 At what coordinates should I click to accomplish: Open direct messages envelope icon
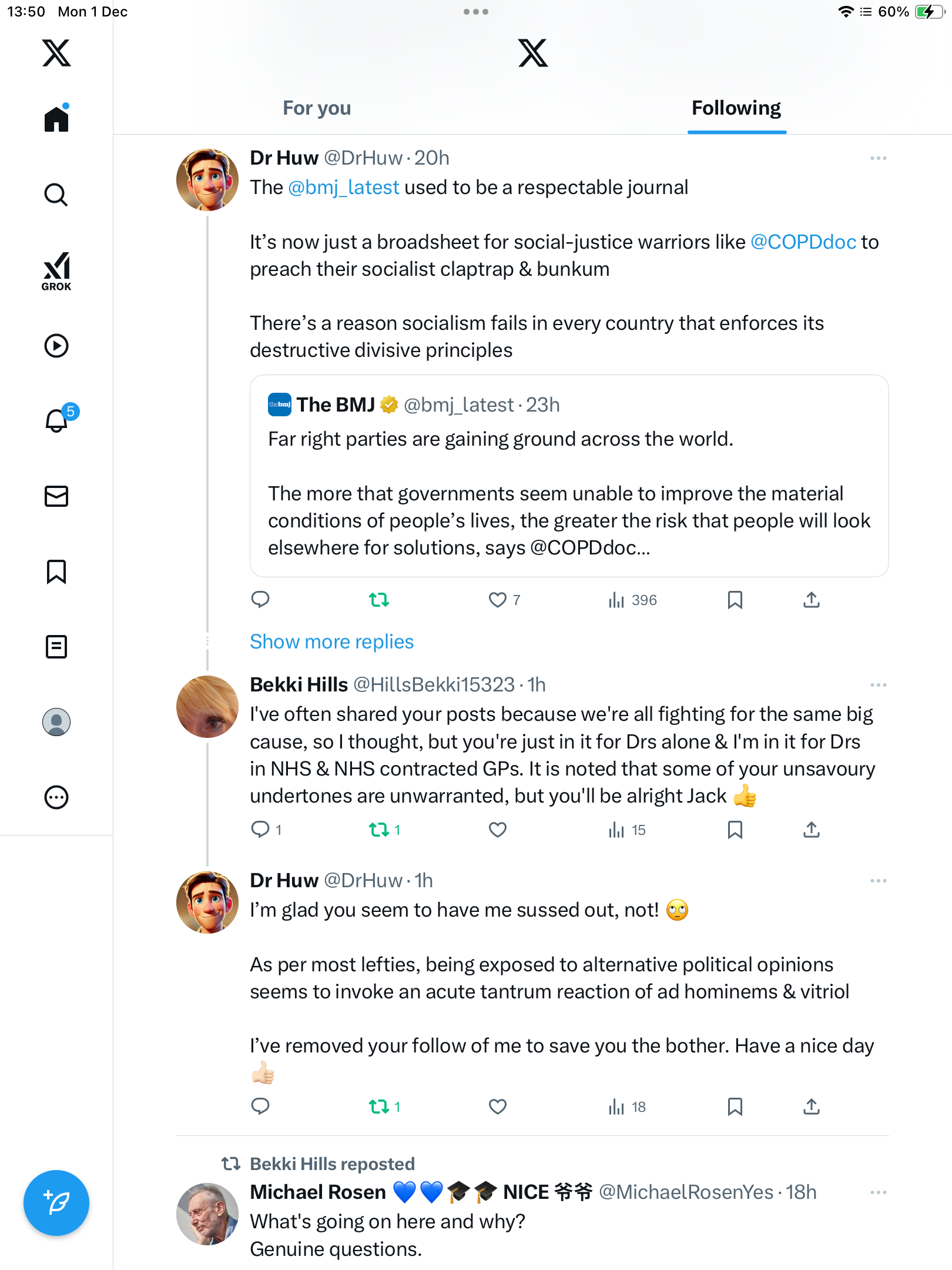(x=56, y=496)
